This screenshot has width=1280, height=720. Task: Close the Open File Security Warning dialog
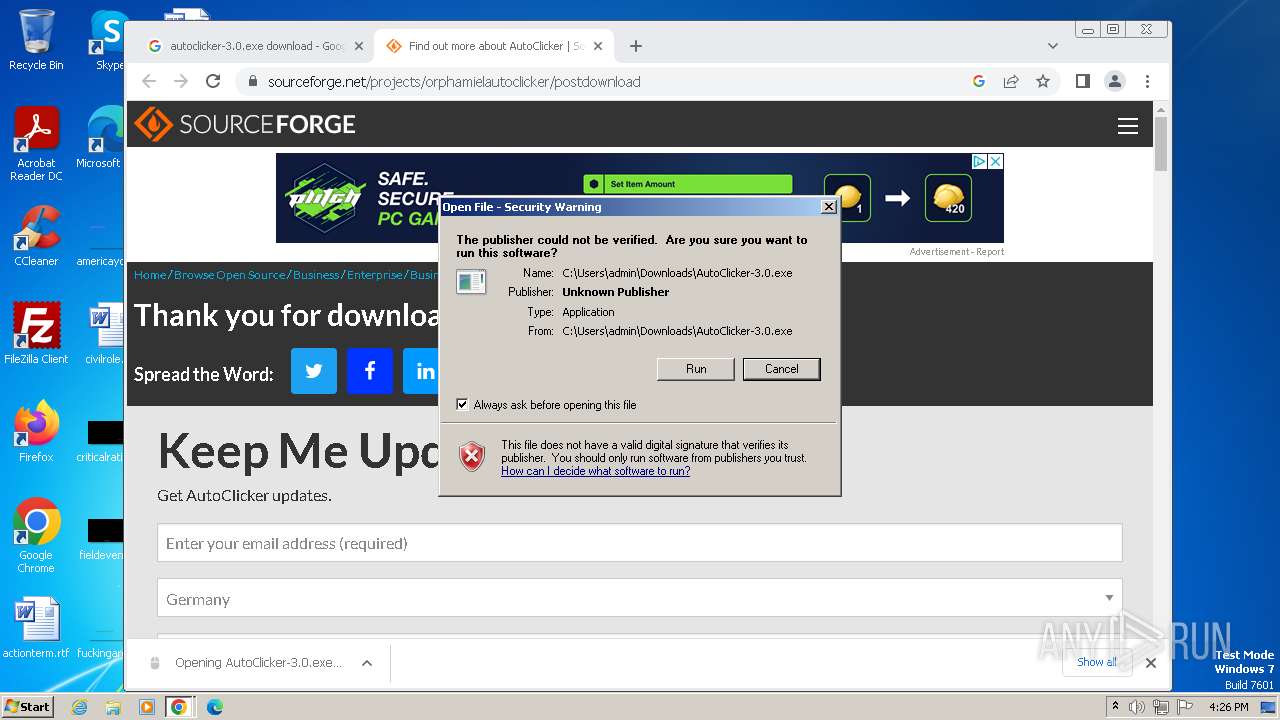tap(828, 207)
